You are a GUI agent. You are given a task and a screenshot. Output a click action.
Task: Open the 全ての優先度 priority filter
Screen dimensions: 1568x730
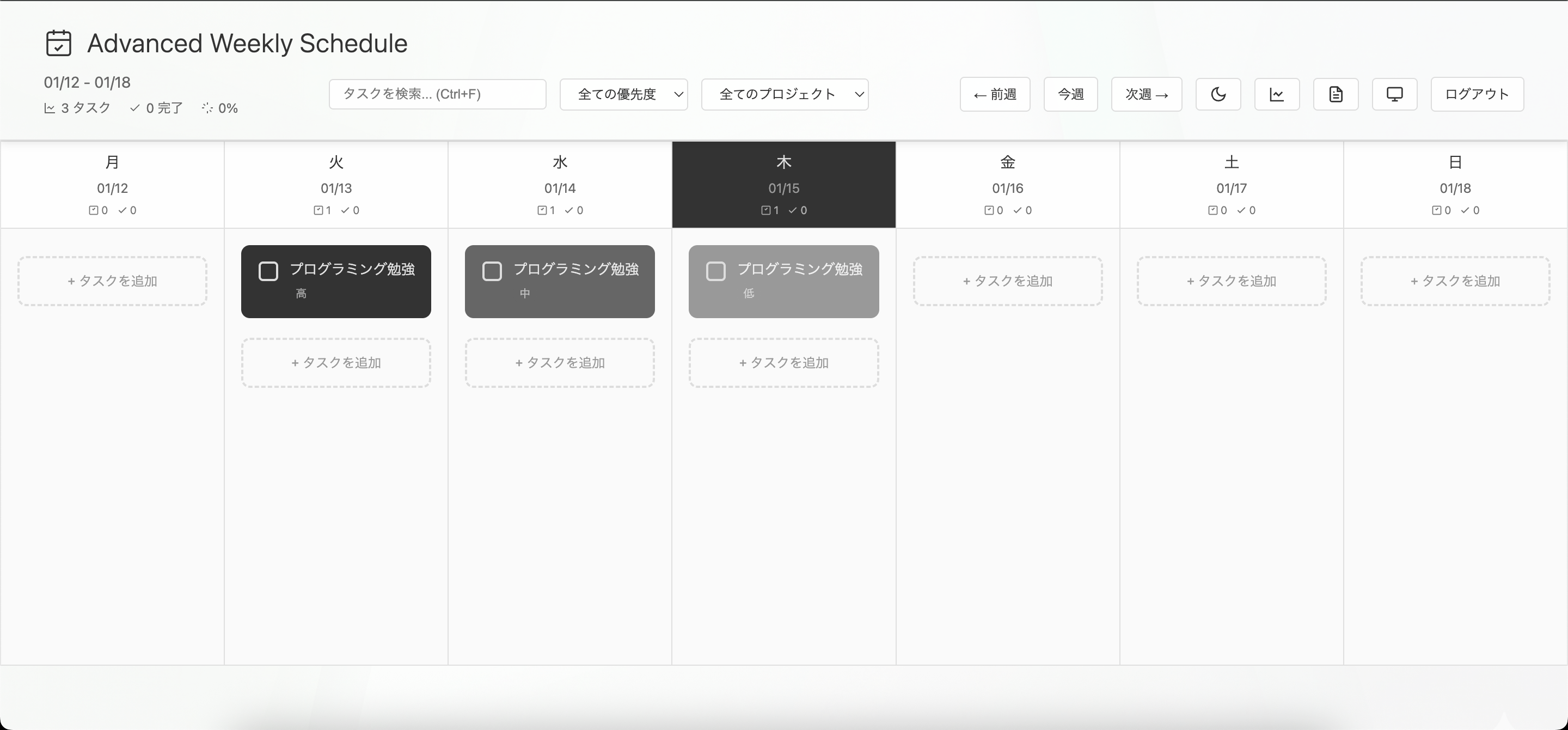click(623, 94)
